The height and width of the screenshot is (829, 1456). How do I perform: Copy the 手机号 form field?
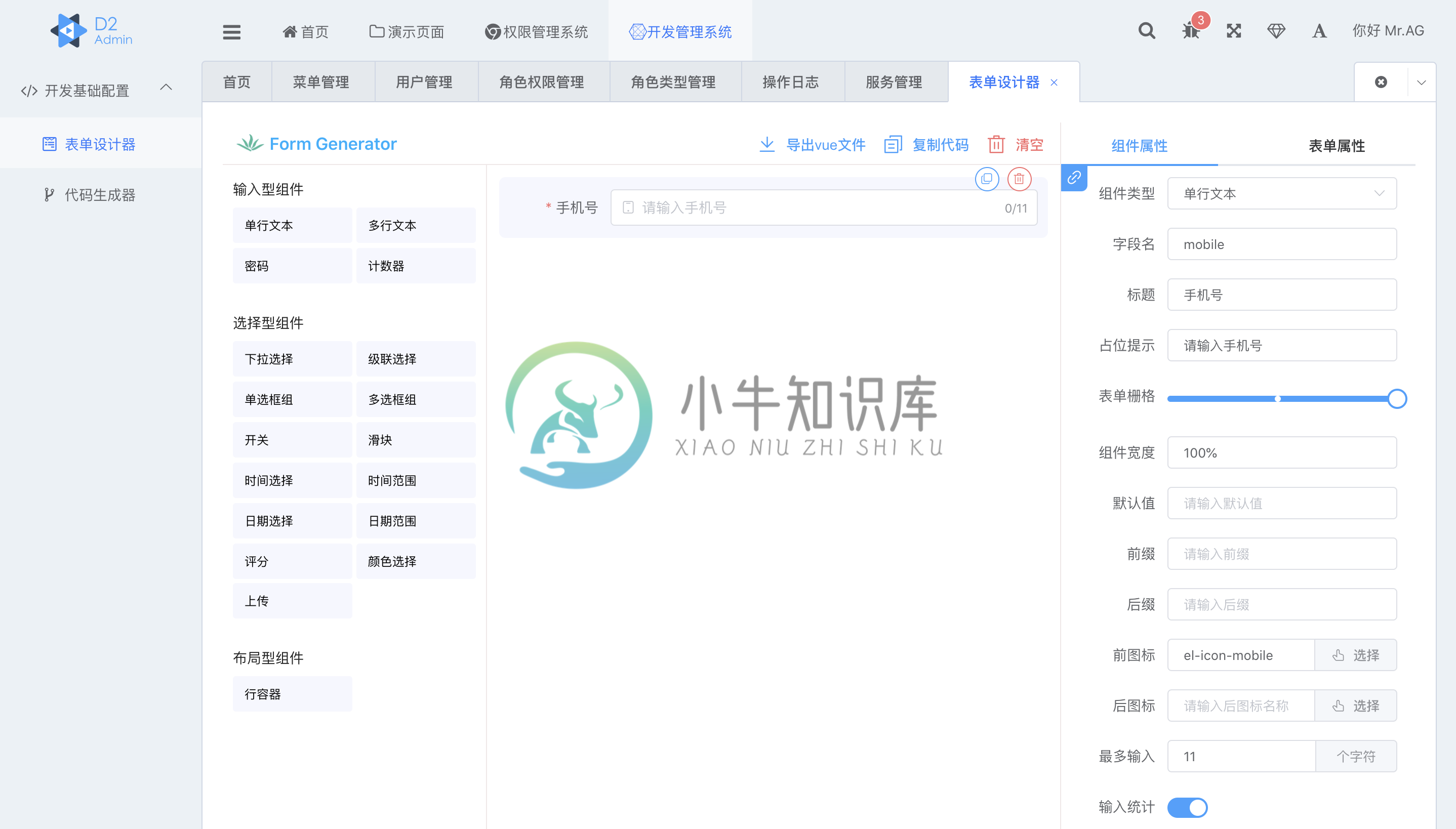[987, 179]
